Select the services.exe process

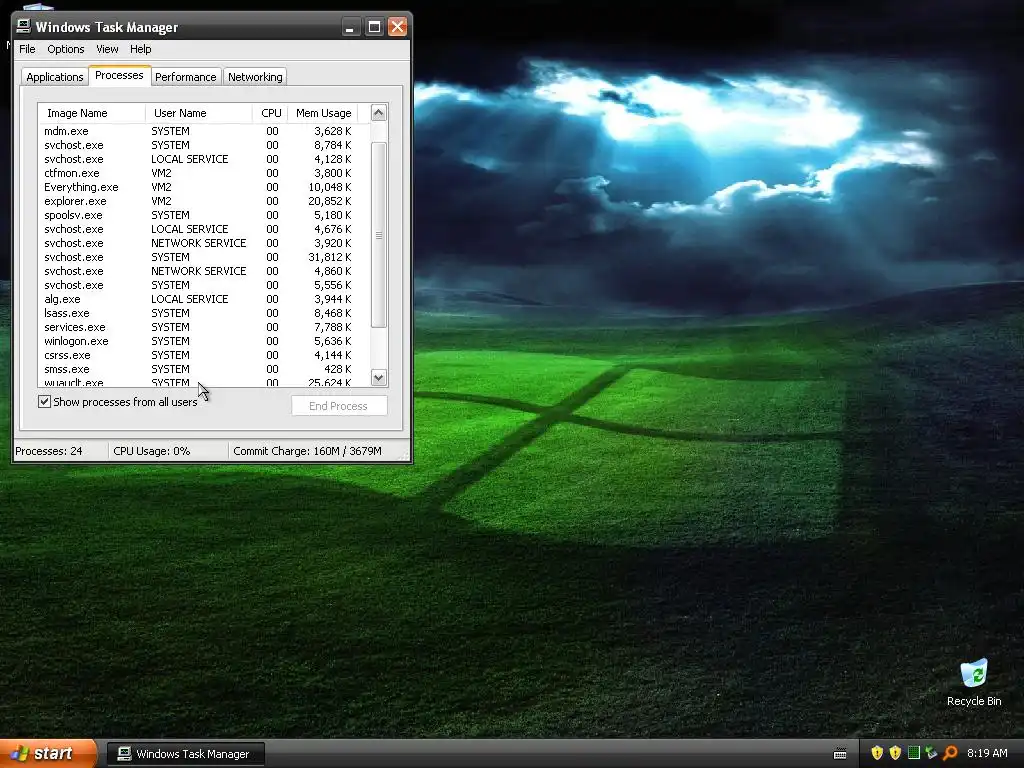(204, 327)
